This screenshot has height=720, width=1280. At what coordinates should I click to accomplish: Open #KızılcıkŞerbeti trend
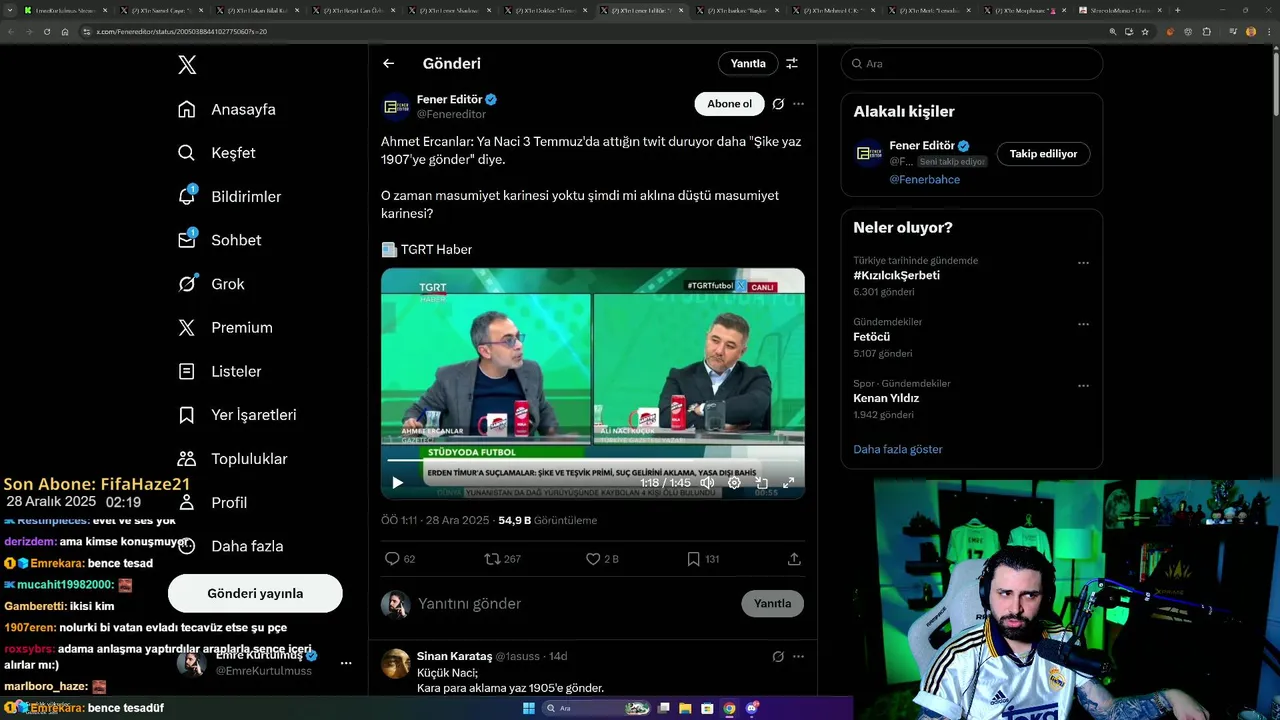tap(896, 275)
